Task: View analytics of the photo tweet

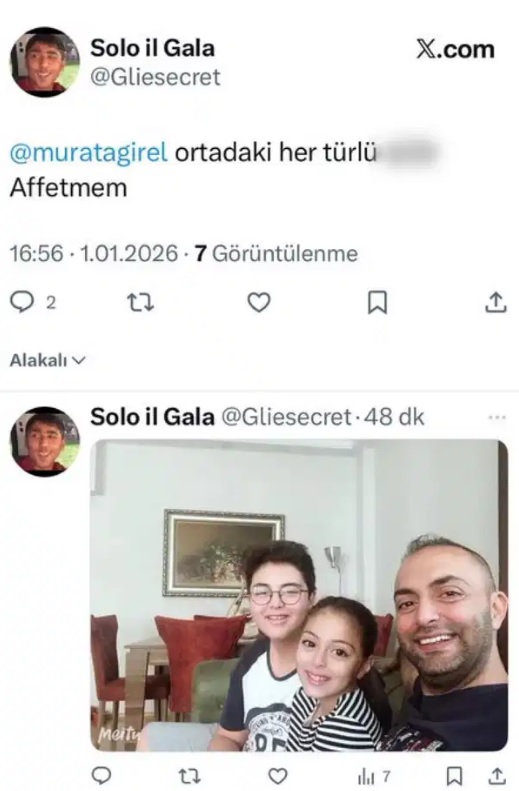Action: point(374,776)
